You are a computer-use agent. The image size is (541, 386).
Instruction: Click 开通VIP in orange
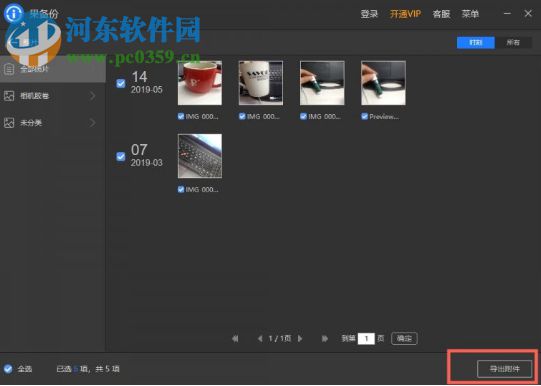click(x=405, y=14)
